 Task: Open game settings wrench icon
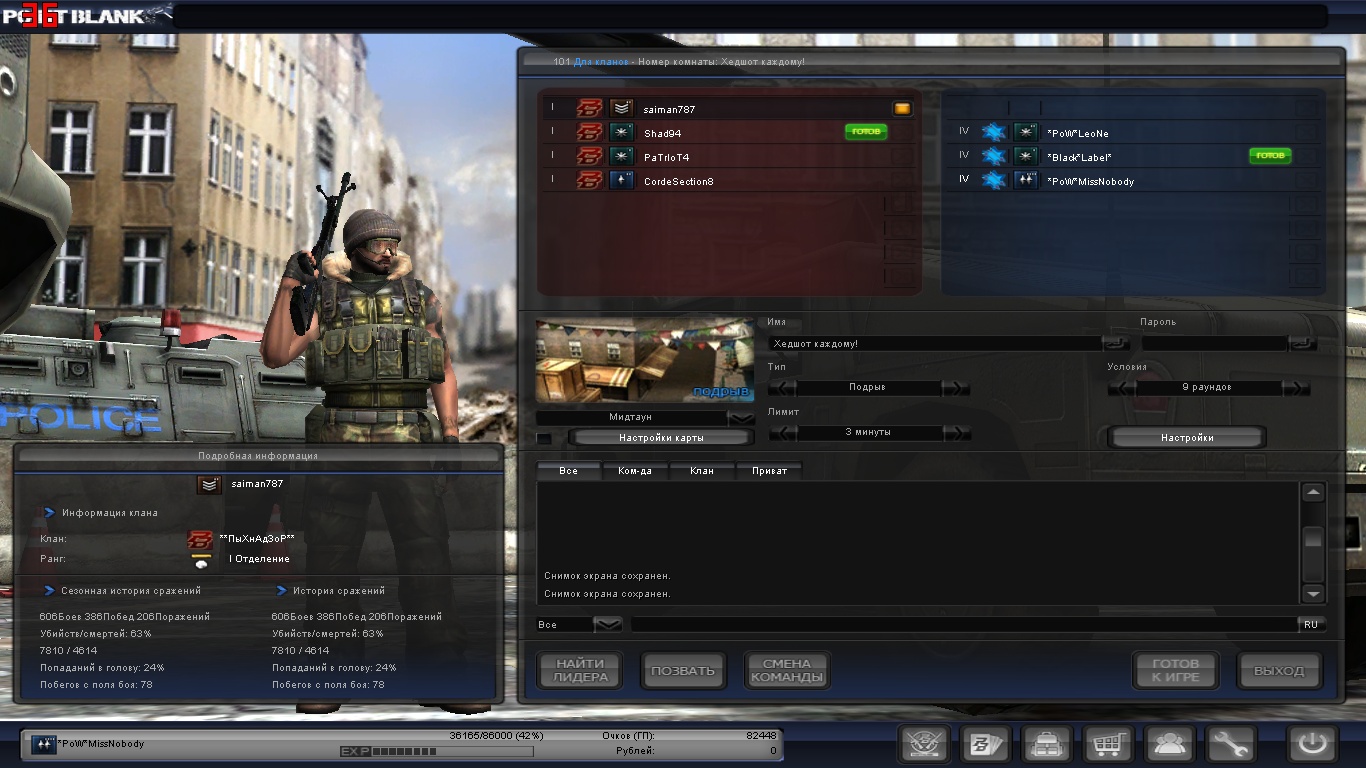pyautogui.click(x=1230, y=744)
